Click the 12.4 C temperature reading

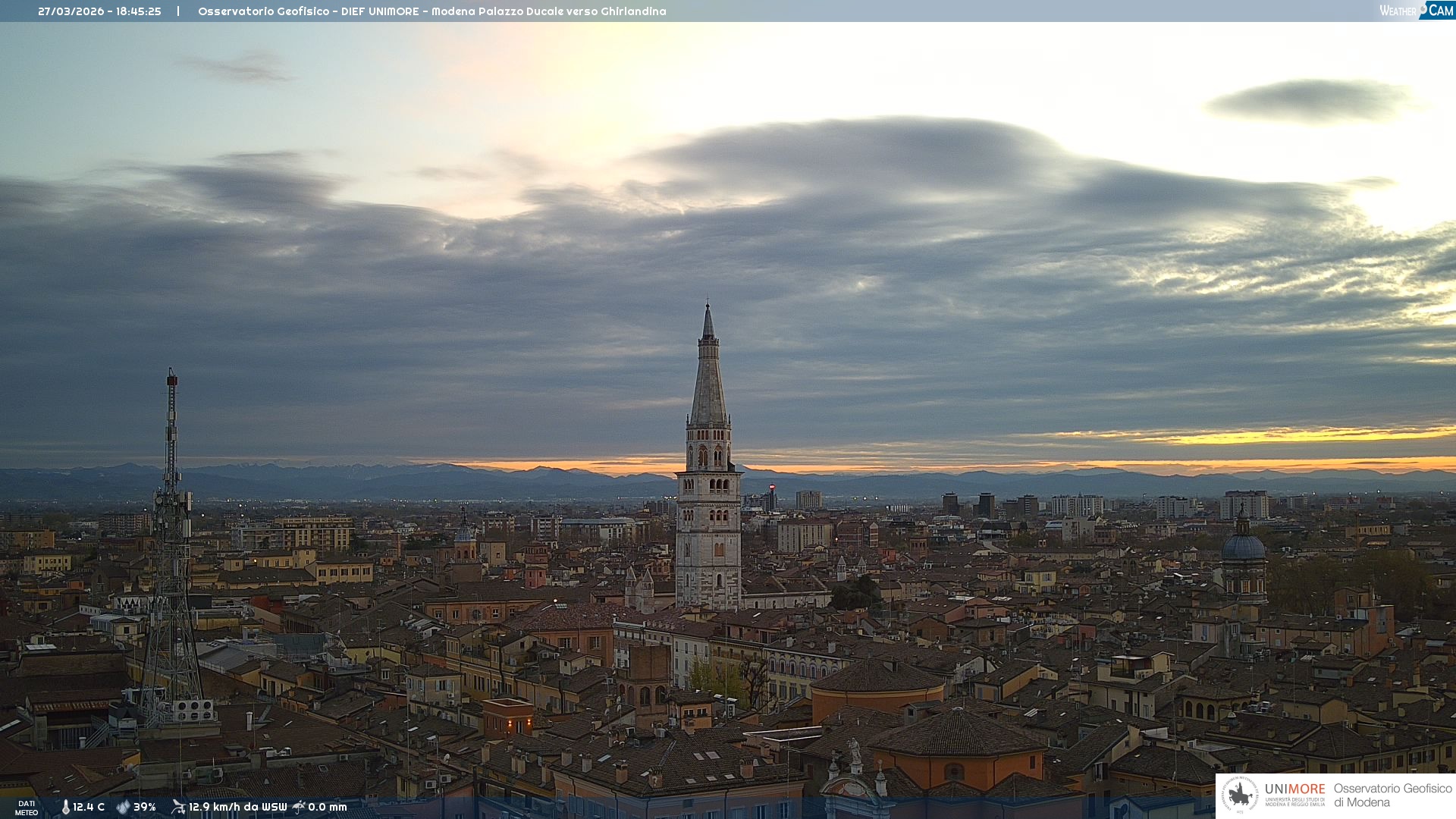[x=89, y=808]
